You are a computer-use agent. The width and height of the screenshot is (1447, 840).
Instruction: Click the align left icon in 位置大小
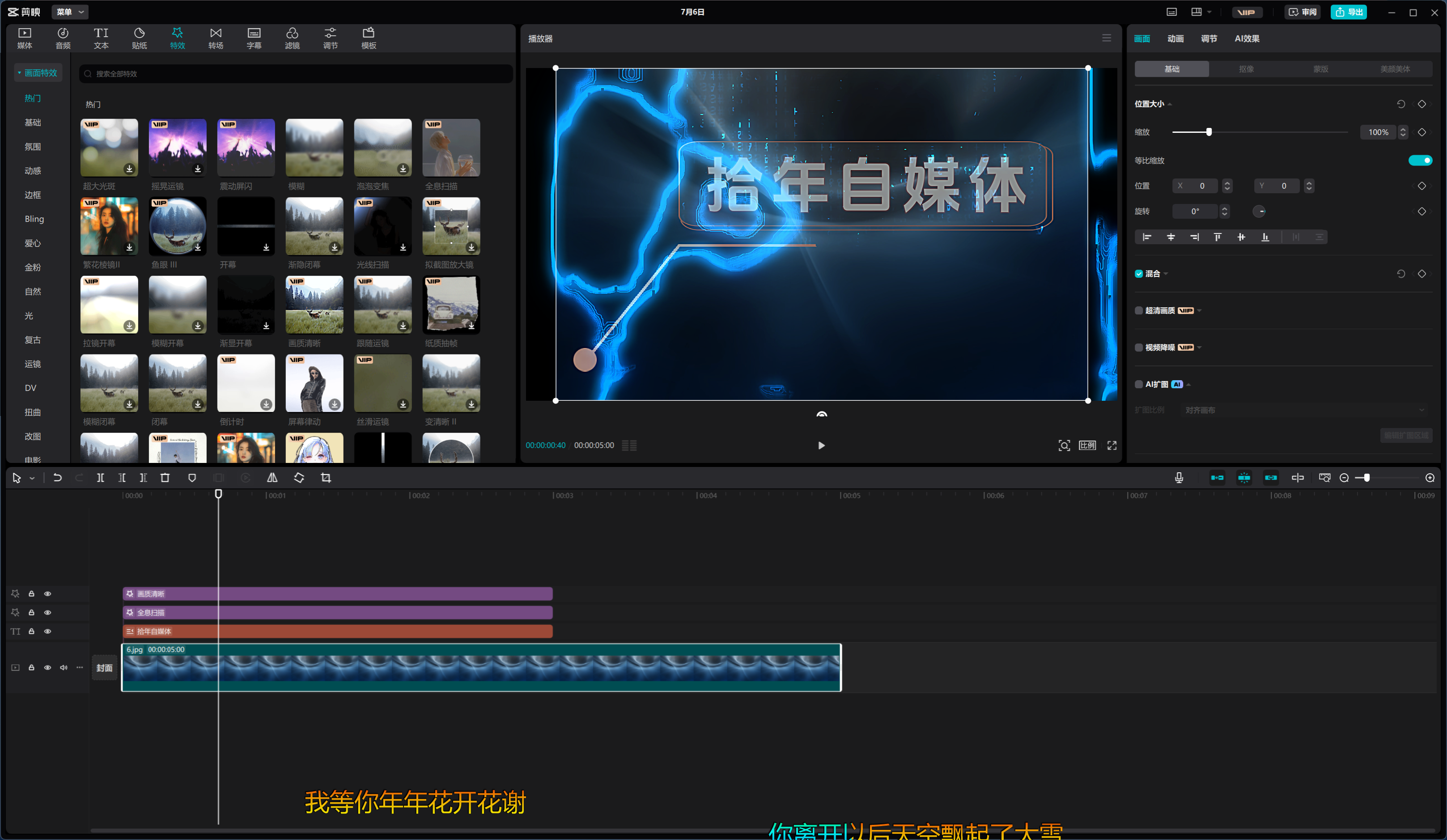point(1147,237)
